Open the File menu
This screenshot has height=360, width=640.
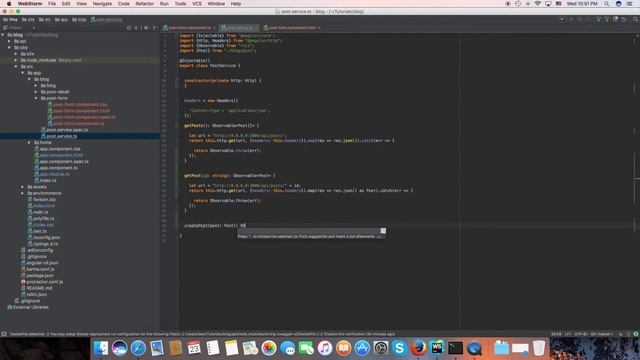pyautogui.click(x=52, y=4)
